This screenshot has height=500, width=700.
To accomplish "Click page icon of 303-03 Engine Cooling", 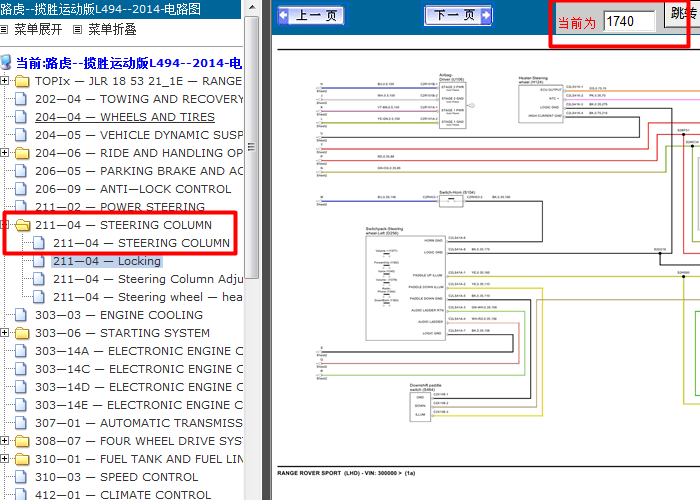I will pos(21,315).
